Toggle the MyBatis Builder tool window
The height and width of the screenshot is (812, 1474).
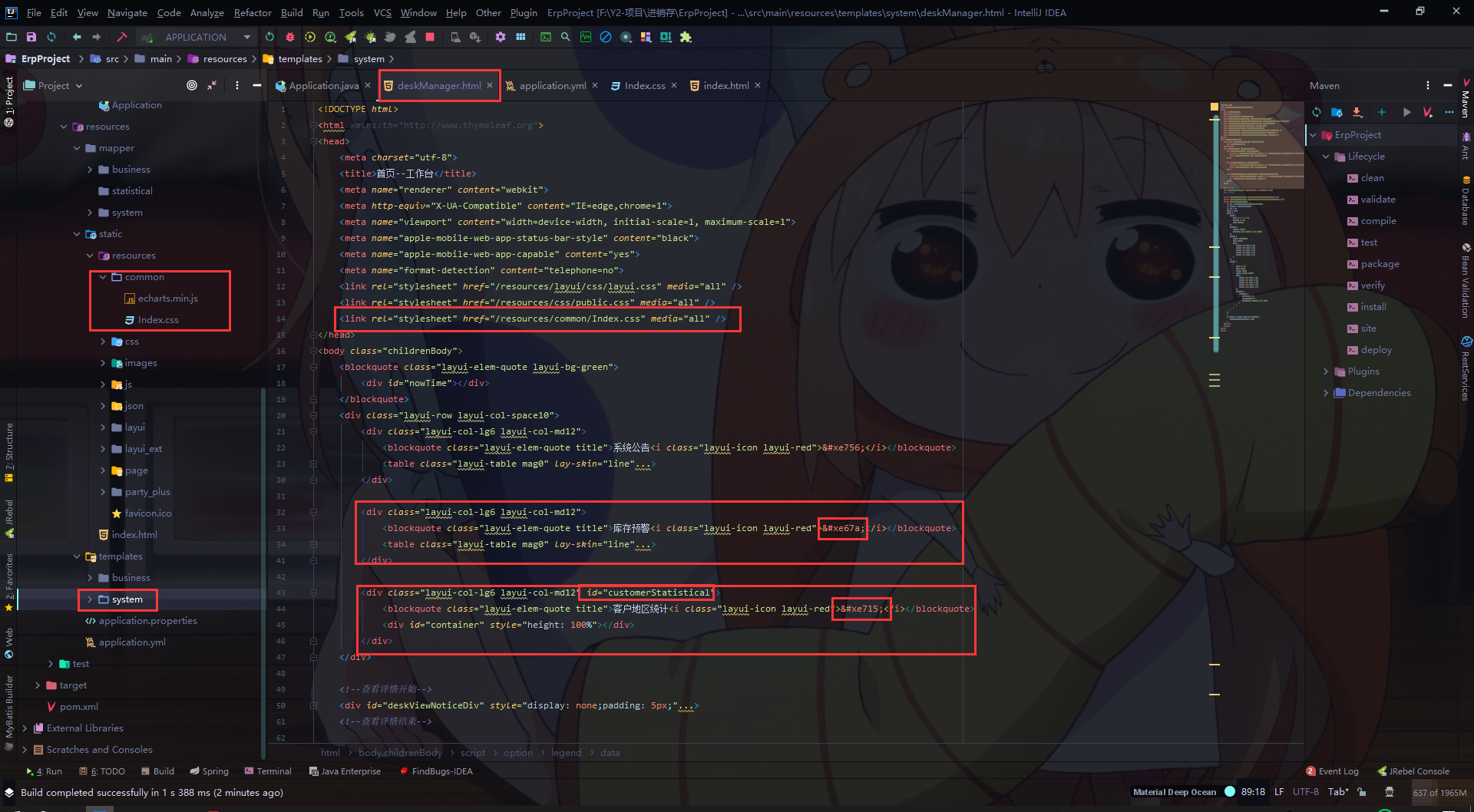(9, 712)
